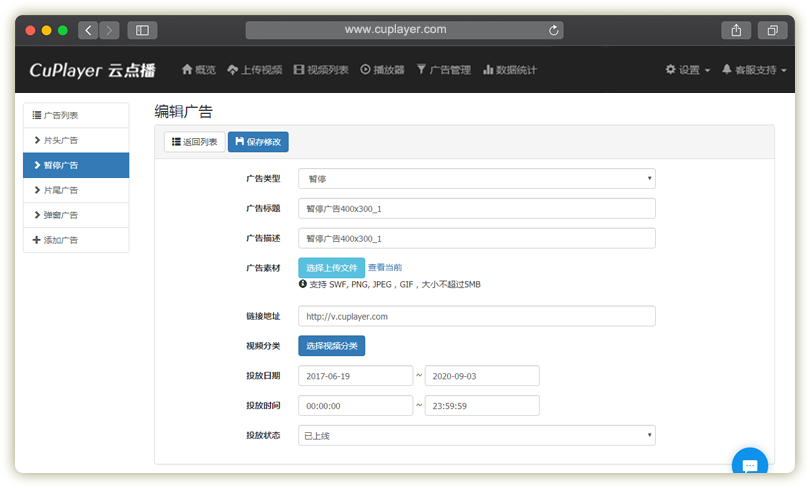810x488 pixels.
Task: Expand the 设置 menu
Action: pyautogui.click(x=688, y=70)
